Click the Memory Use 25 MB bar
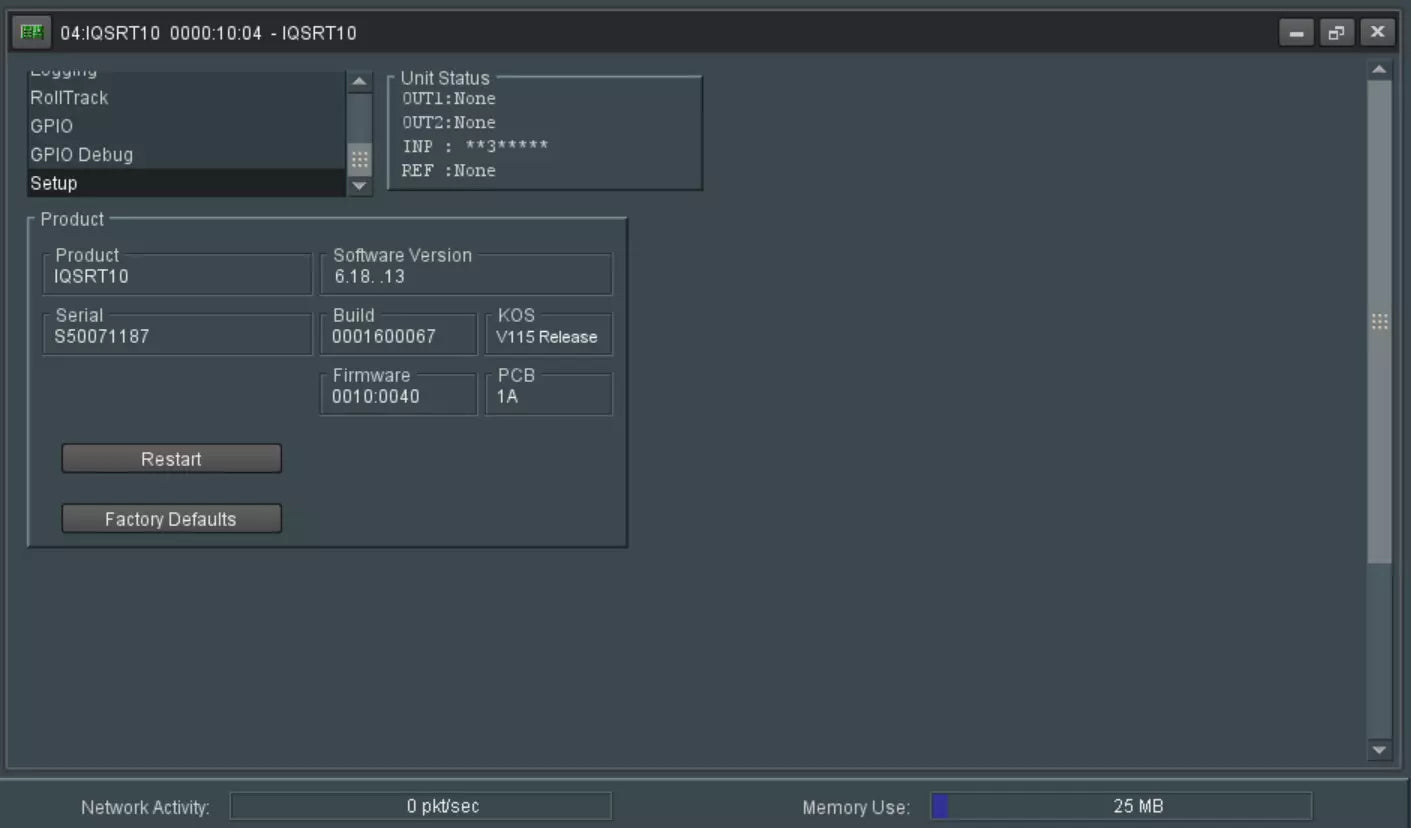The height and width of the screenshot is (828, 1411). 1121,806
